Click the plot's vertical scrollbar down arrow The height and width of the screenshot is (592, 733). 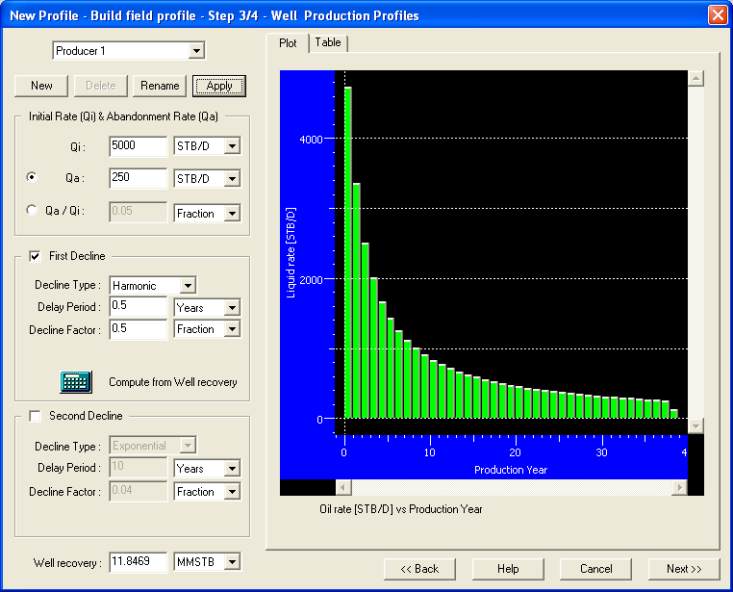[x=696, y=425]
